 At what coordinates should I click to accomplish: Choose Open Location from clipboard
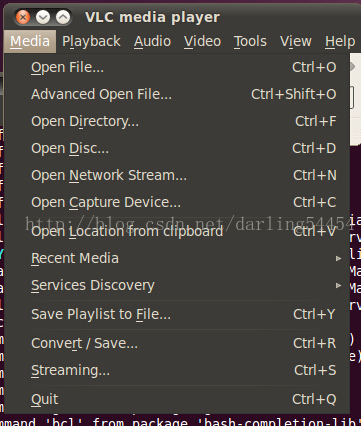point(177,231)
